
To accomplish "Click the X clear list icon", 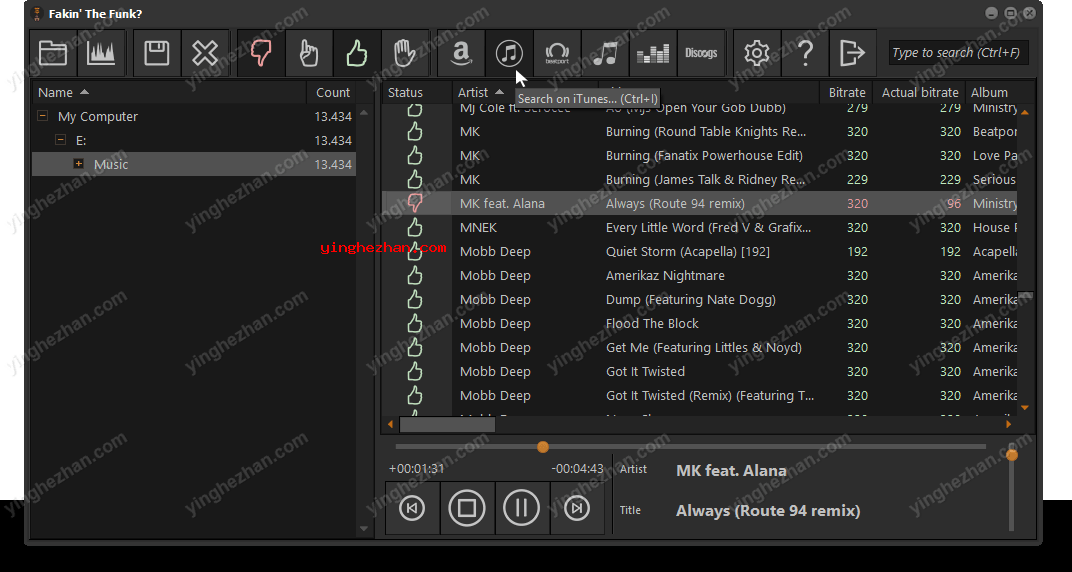I will [x=205, y=53].
